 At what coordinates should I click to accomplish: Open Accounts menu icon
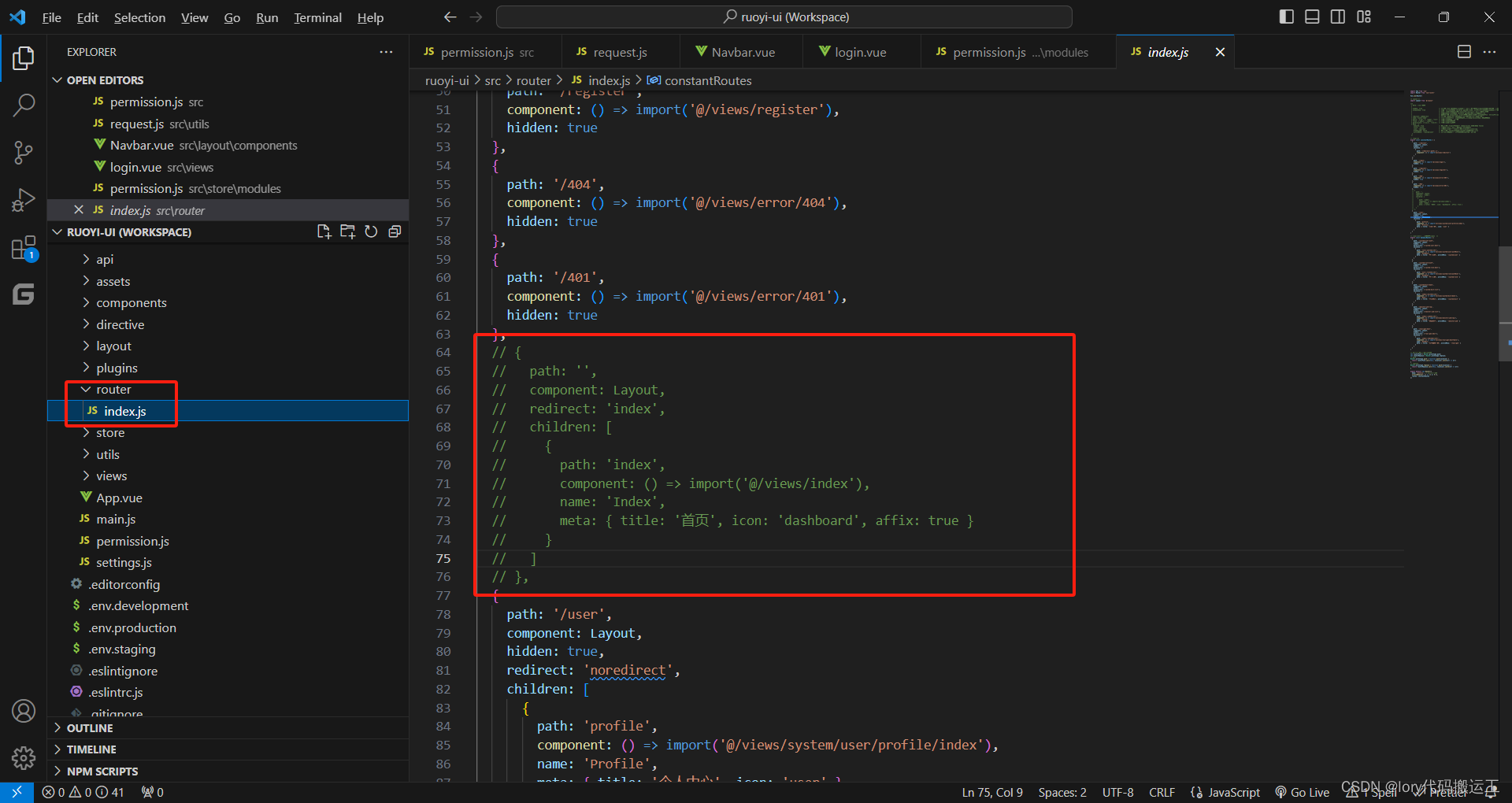click(24, 712)
